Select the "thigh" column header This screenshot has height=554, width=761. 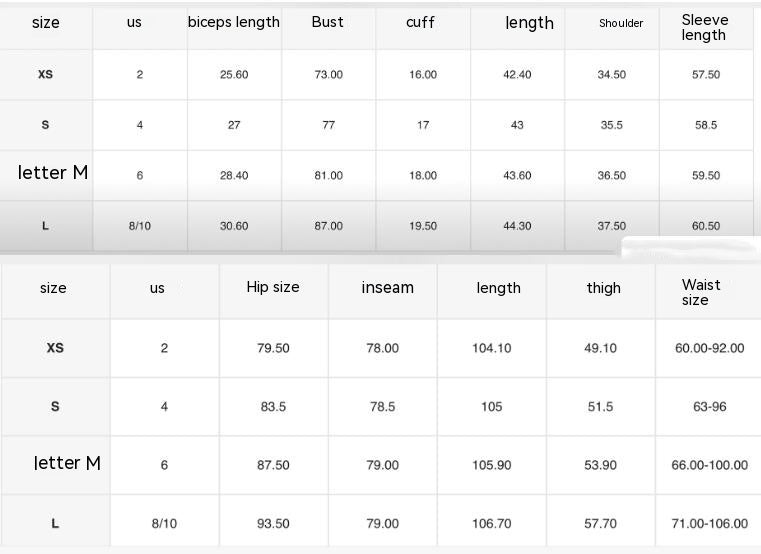(603, 288)
